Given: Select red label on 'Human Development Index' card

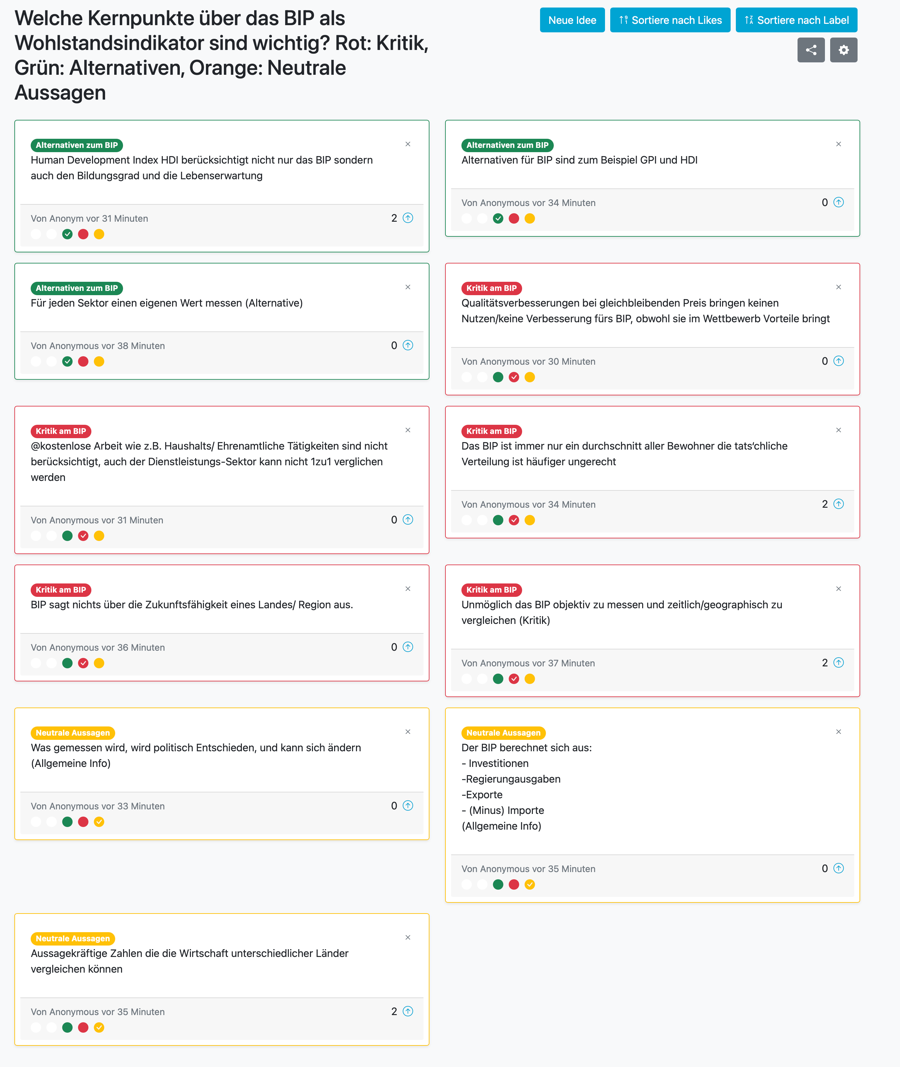Looking at the screenshot, I should tap(83, 234).
